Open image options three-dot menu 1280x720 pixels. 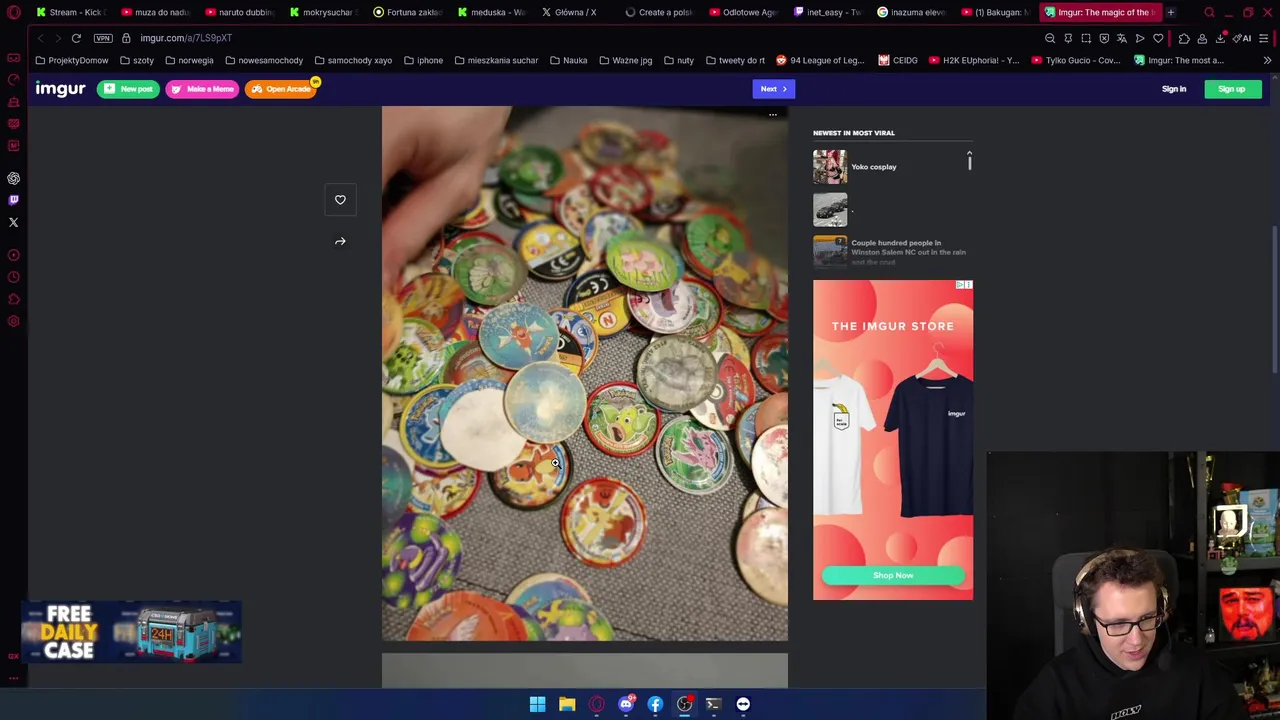(773, 115)
